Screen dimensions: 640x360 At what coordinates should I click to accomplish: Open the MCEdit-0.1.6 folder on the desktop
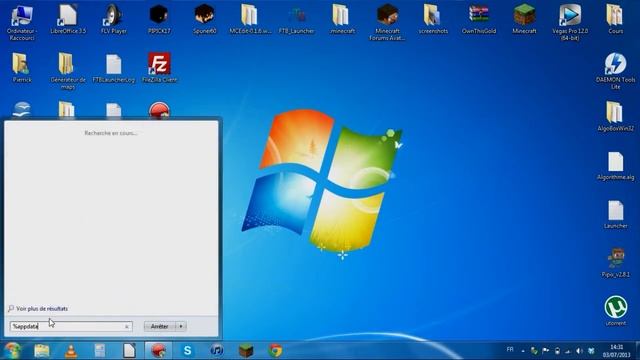[250, 20]
